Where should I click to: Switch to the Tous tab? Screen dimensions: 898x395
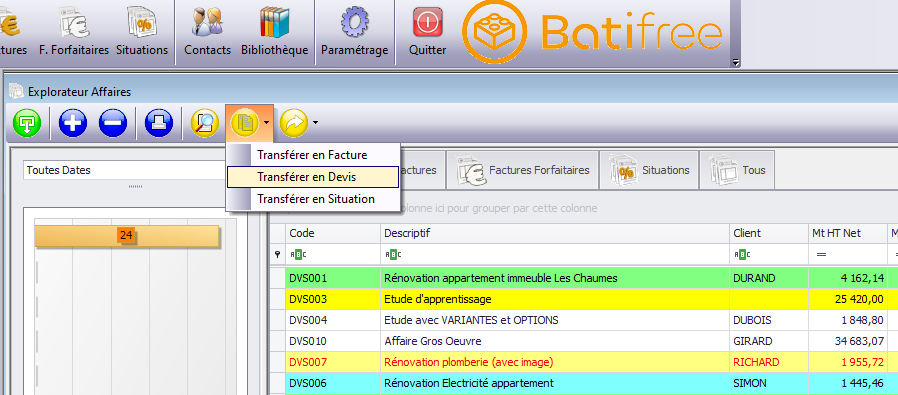coord(738,170)
